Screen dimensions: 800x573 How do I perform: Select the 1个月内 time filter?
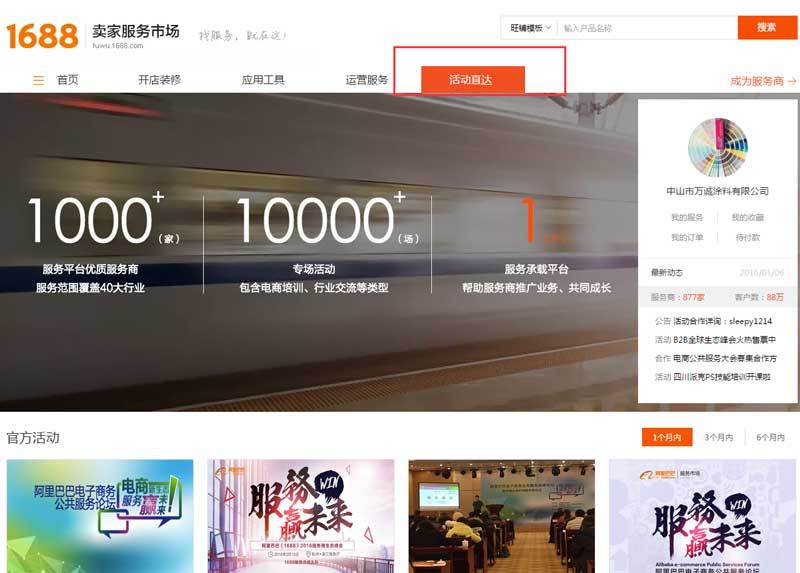[667, 437]
